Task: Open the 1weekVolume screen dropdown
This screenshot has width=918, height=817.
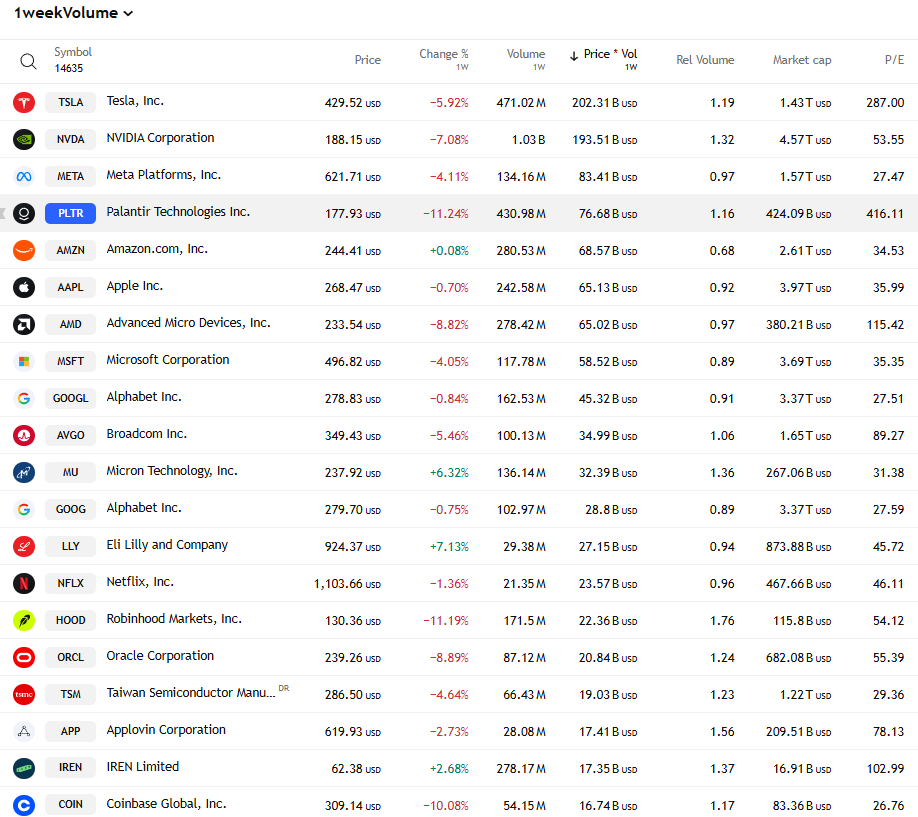Action: [x=74, y=13]
